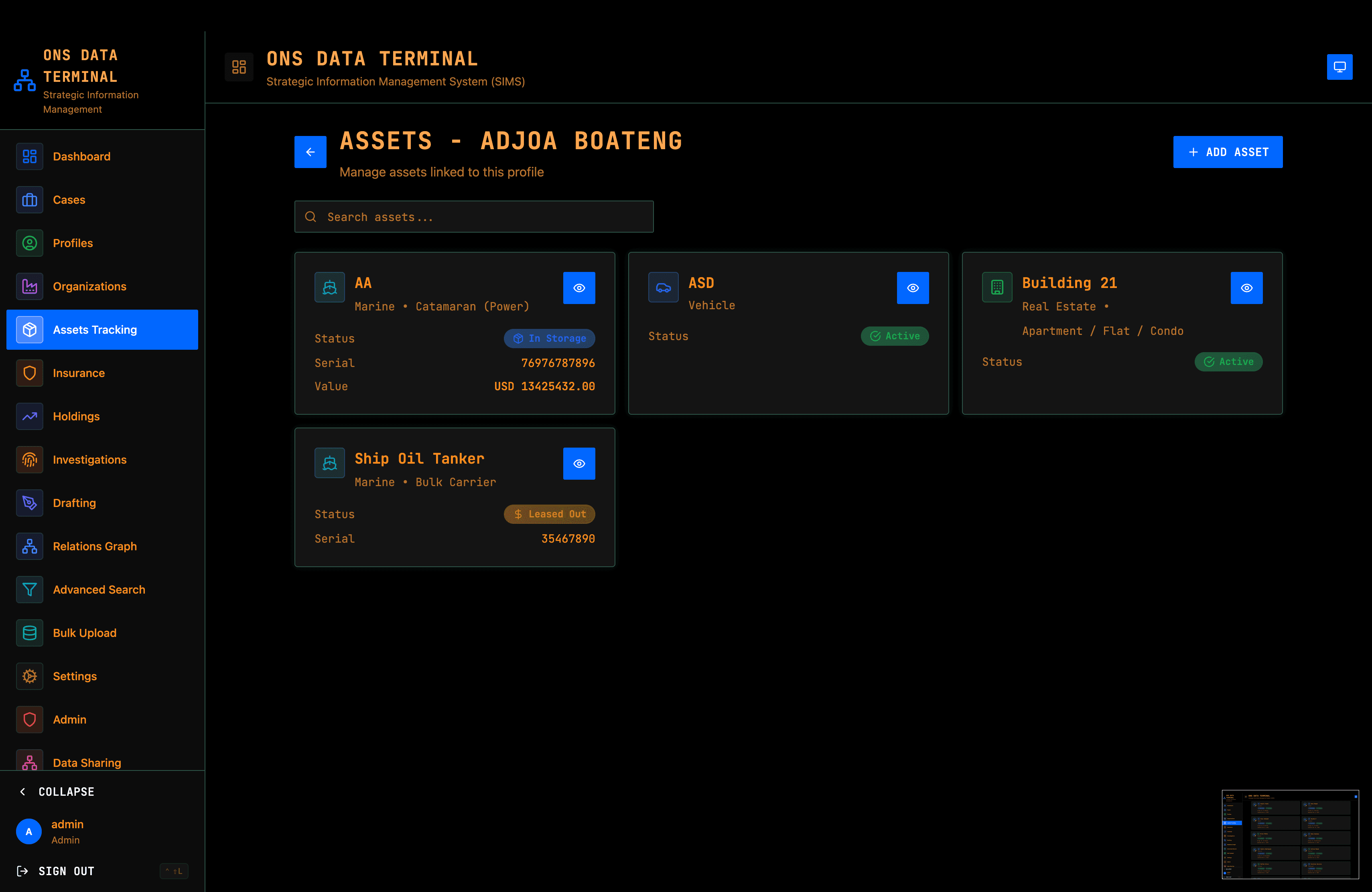The height and width of the screenshot is (892, 1372).
Task: Open the Relations Graph icon
Action: (x=29, y=546)
